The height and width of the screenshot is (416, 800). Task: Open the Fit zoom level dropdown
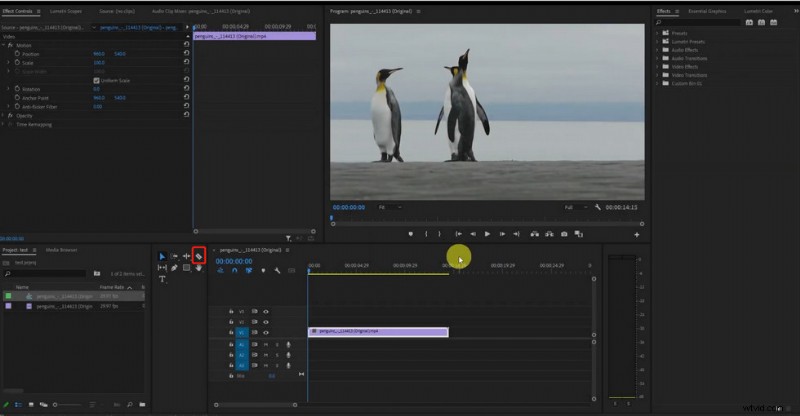pos(390,207)
